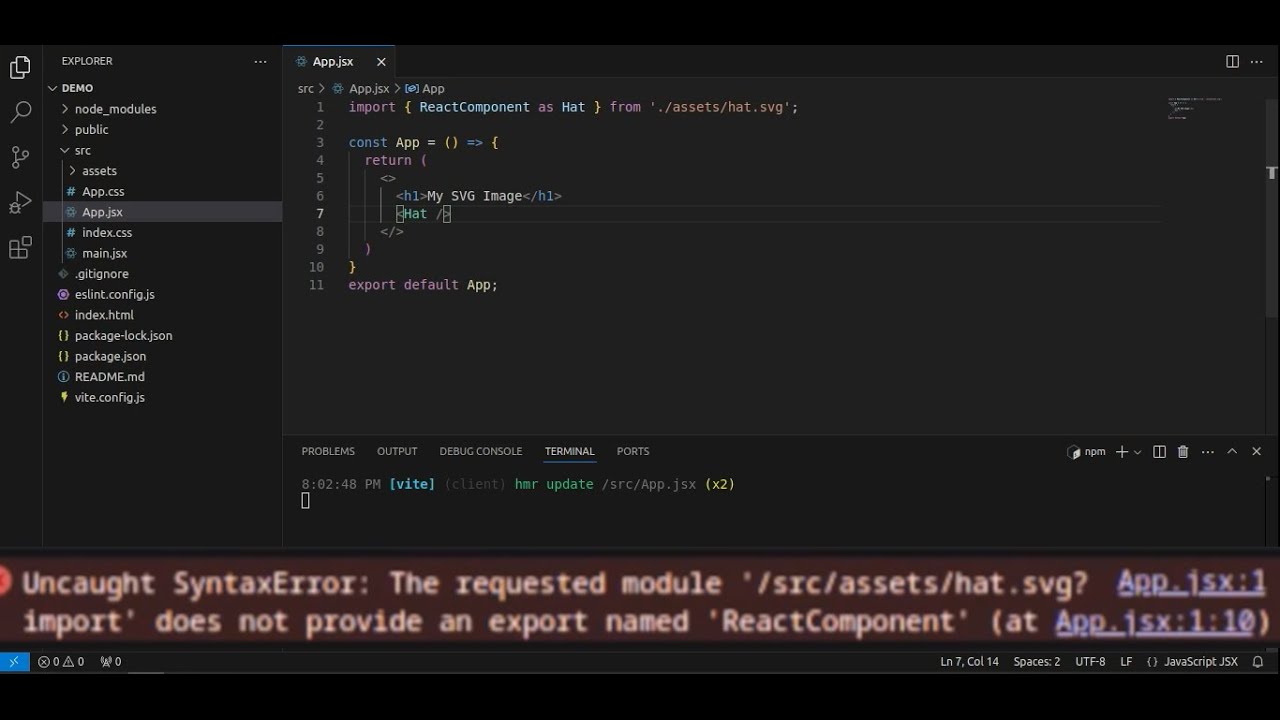The width and height of the screenshot is (1280, 720).
Task: Close the terminal panel
Action: [1257, 452]
